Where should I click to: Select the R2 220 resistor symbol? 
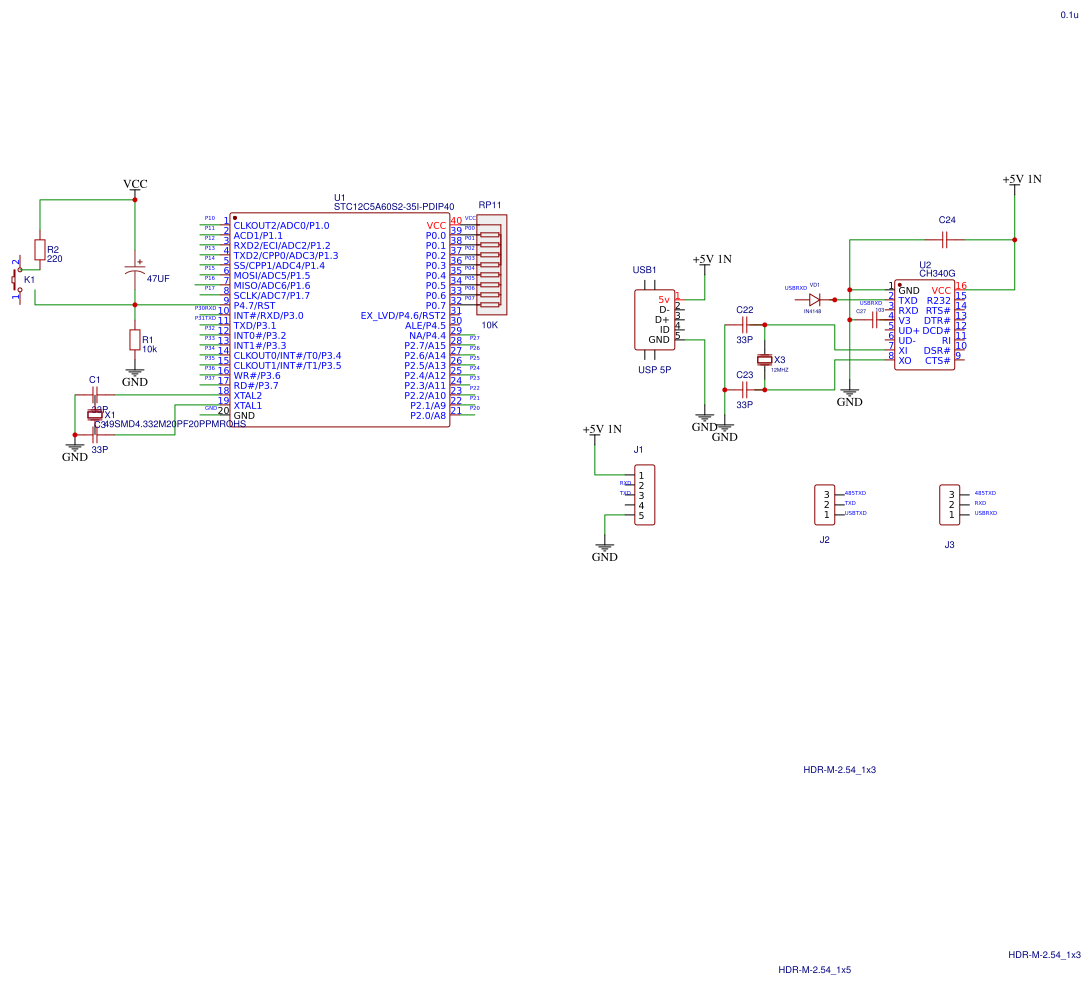click(x=40, y=250)
